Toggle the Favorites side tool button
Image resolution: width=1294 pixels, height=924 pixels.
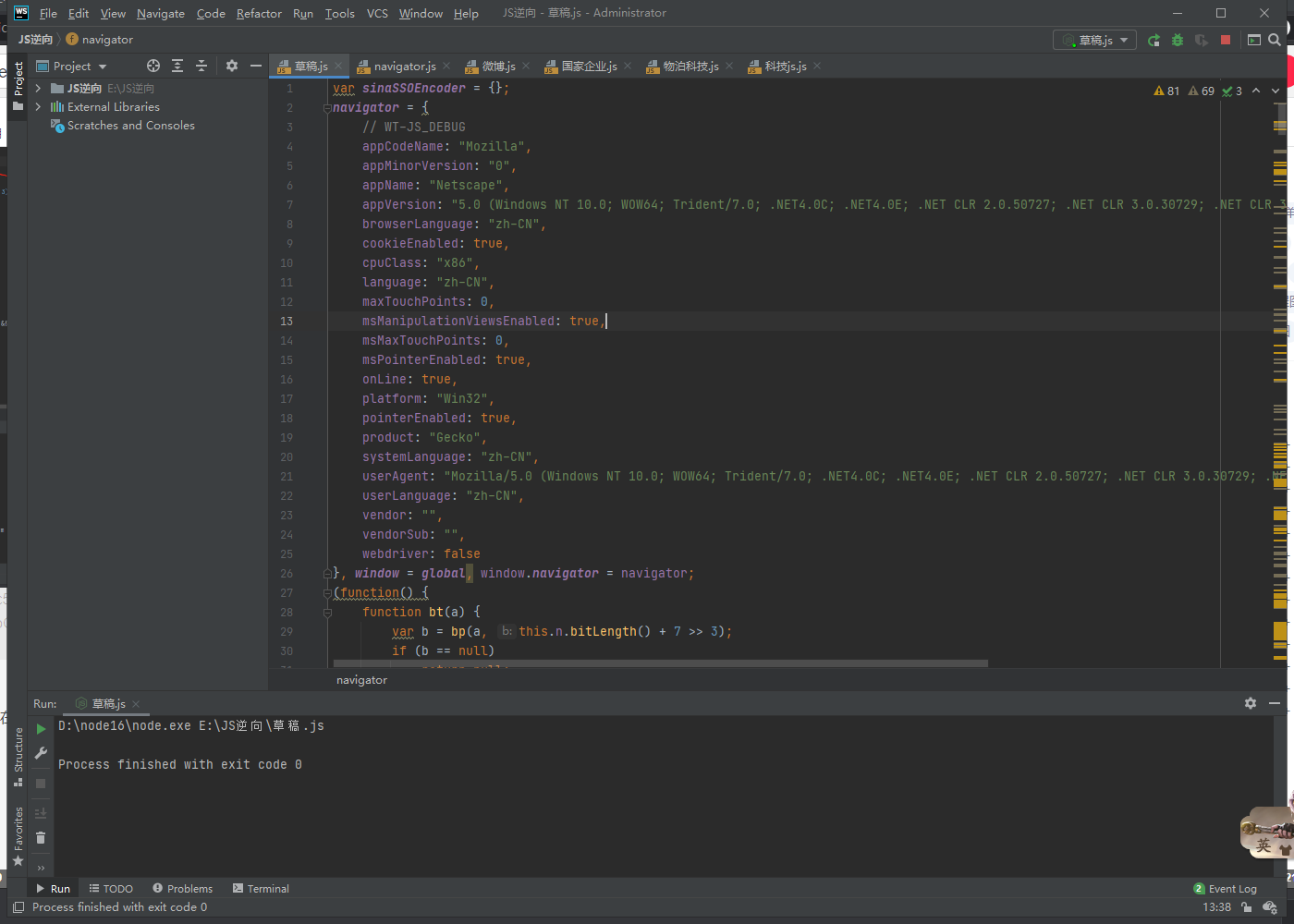pos(18,836)
